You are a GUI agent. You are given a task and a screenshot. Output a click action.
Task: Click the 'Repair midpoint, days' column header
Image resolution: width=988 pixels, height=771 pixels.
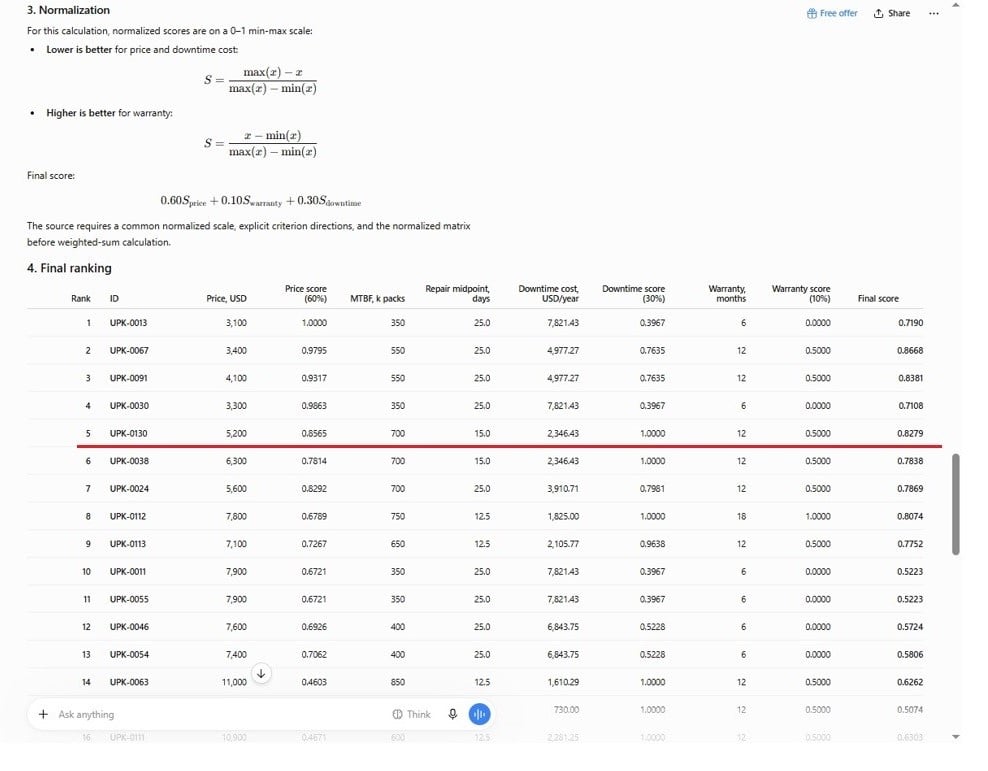click(457, 294)
